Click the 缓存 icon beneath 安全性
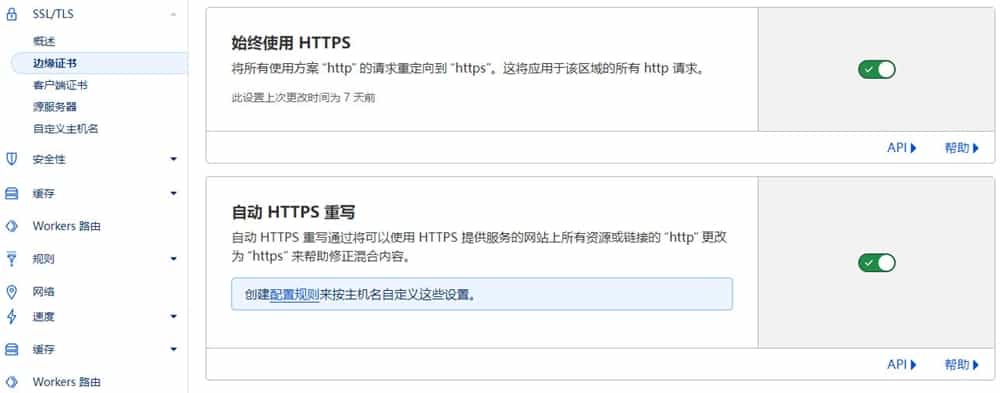The width and height of the screenshot is (1000, 393). coord(11,193)
